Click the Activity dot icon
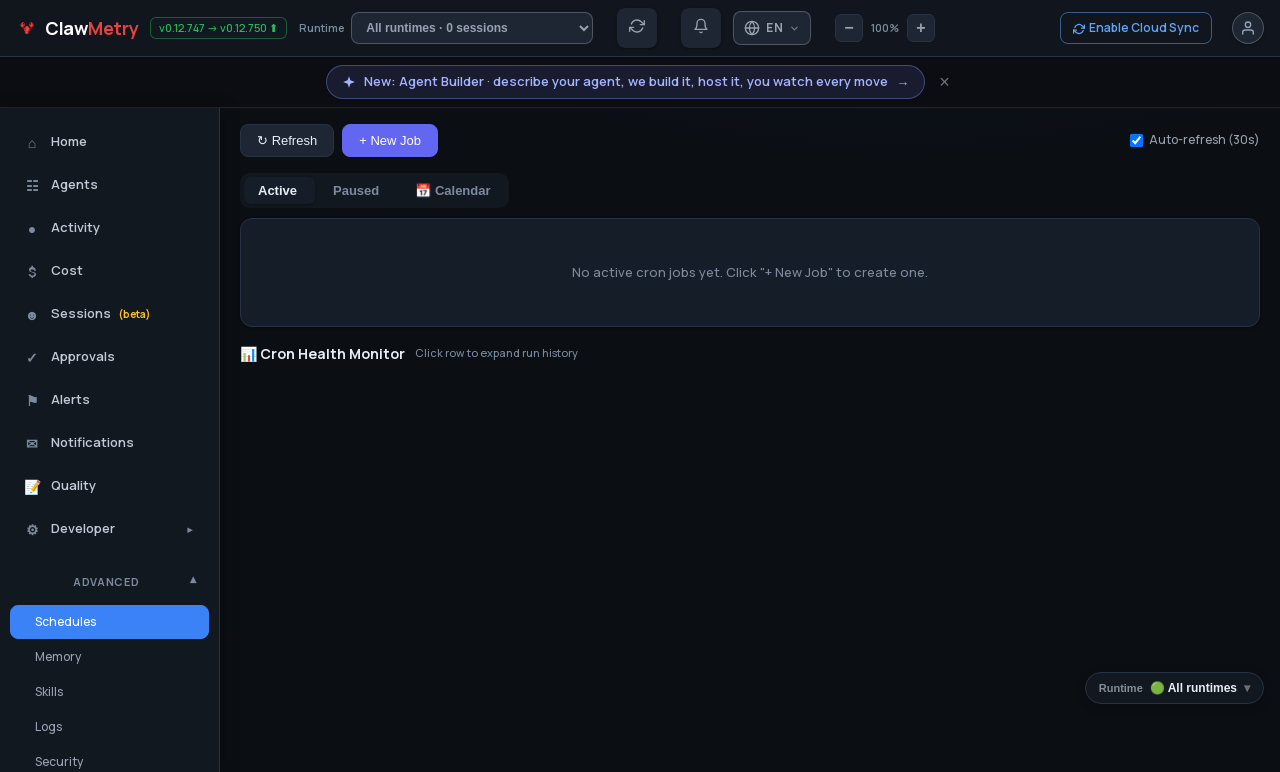This screenshot has width=1280, height=772. click(32, 229)
